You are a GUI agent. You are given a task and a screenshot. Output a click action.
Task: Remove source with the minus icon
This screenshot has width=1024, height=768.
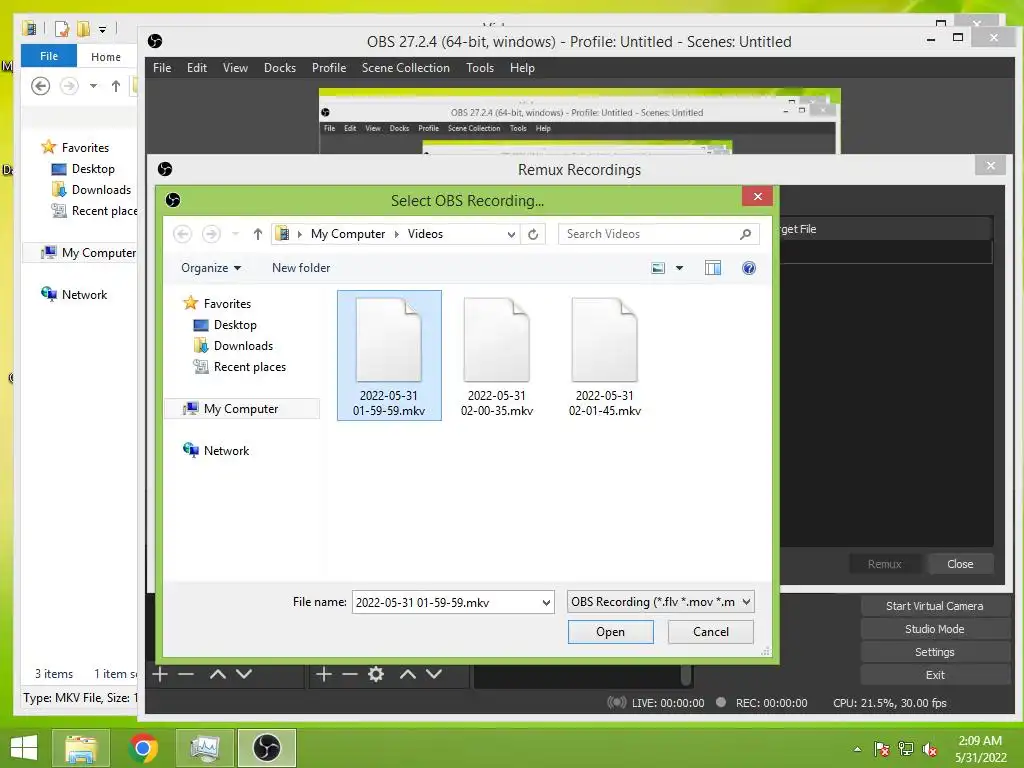tap(350, 674)
